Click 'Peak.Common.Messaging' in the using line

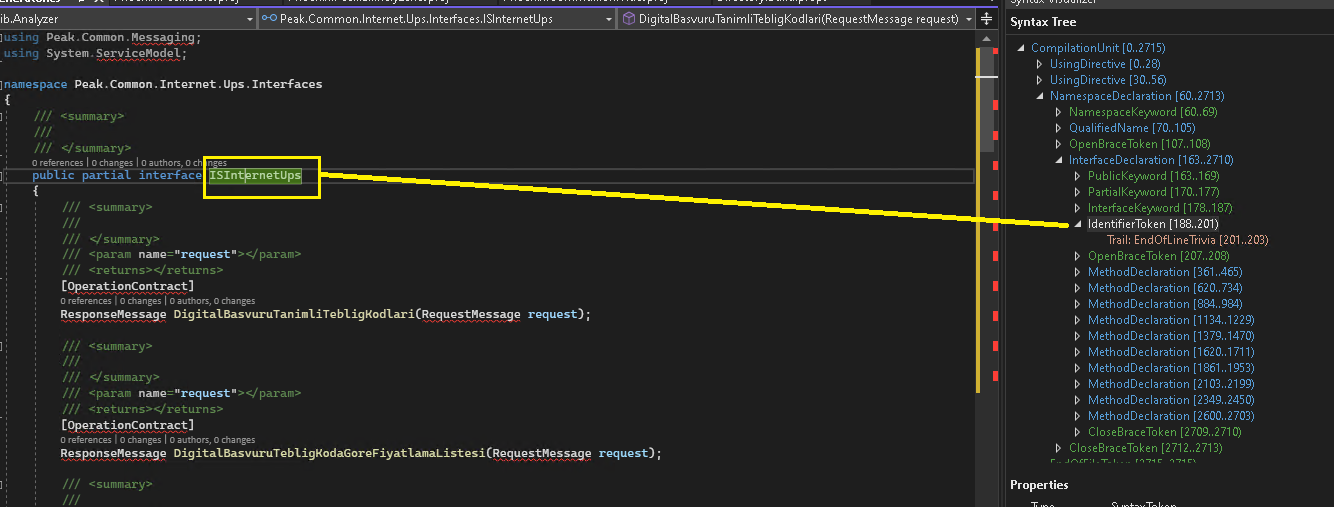[x=123, y=38]
